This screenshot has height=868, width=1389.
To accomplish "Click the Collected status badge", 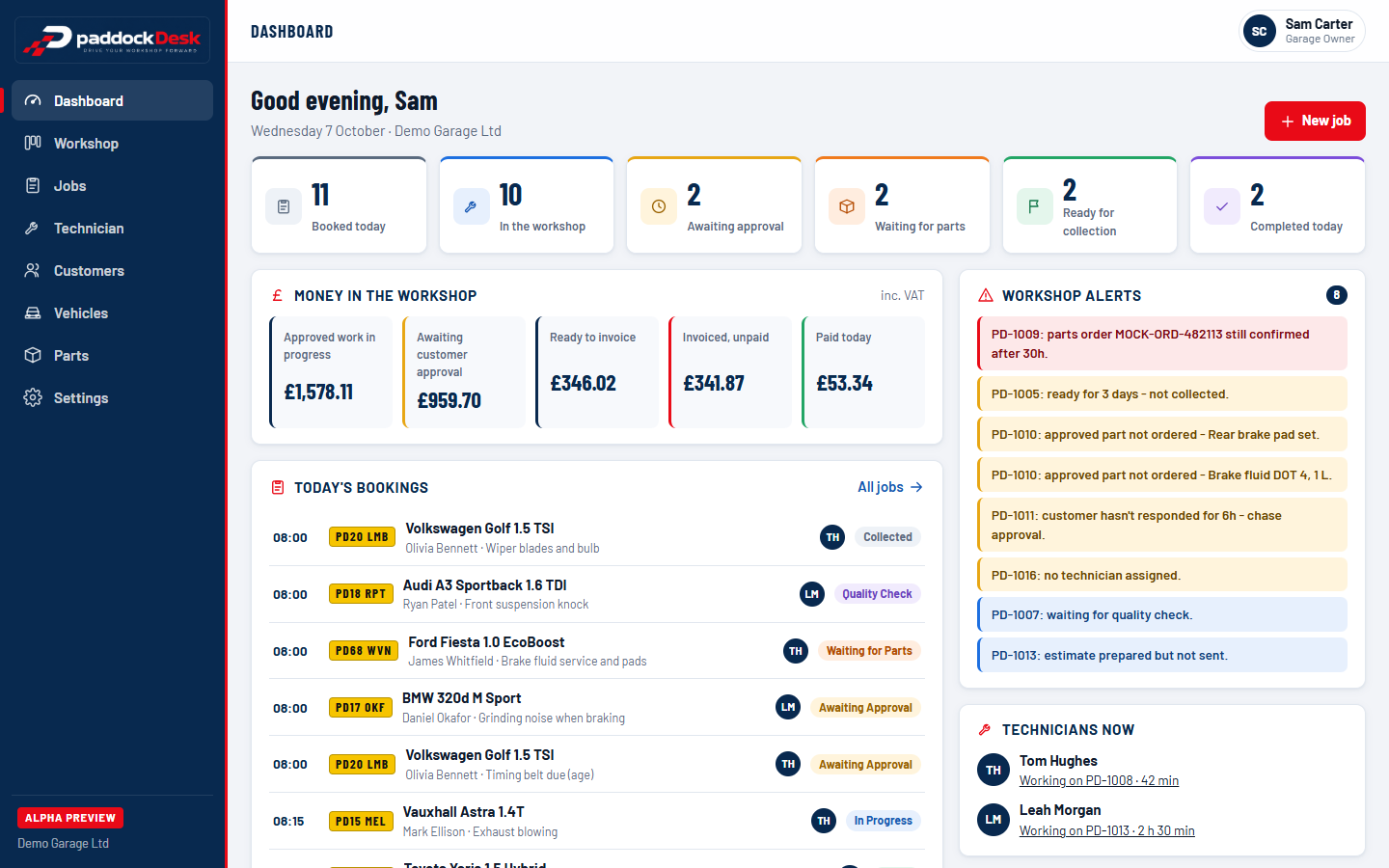I will tap(887, 537).
